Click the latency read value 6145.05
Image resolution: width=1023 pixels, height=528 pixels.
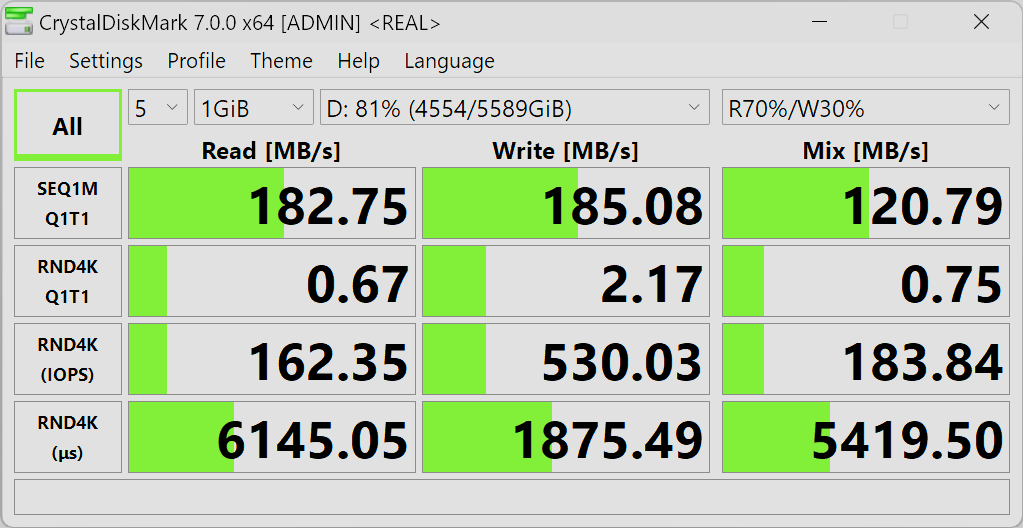coord(272,437)
